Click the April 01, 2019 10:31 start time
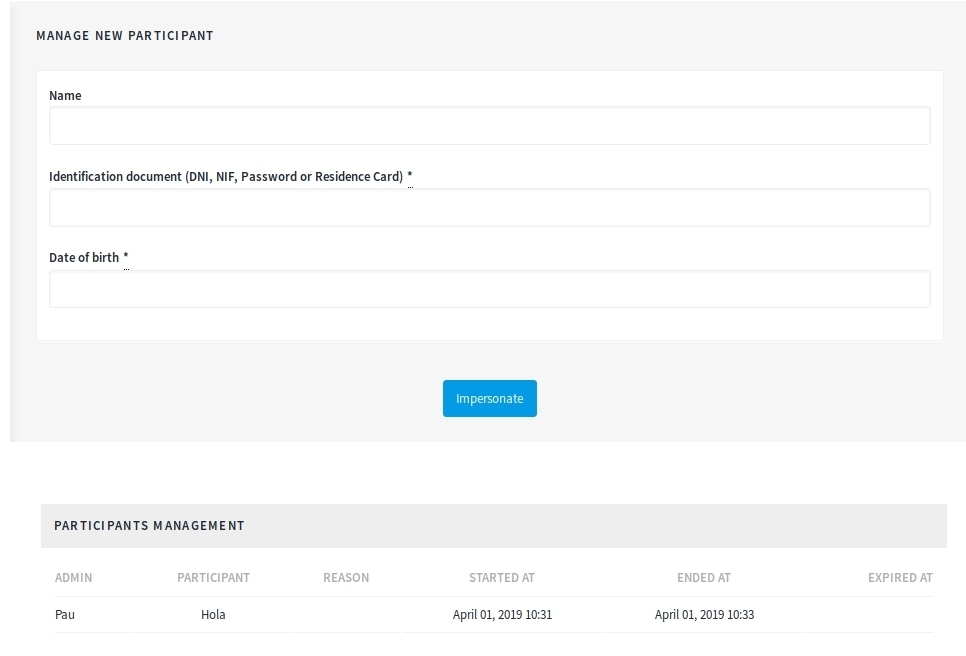 502,615
